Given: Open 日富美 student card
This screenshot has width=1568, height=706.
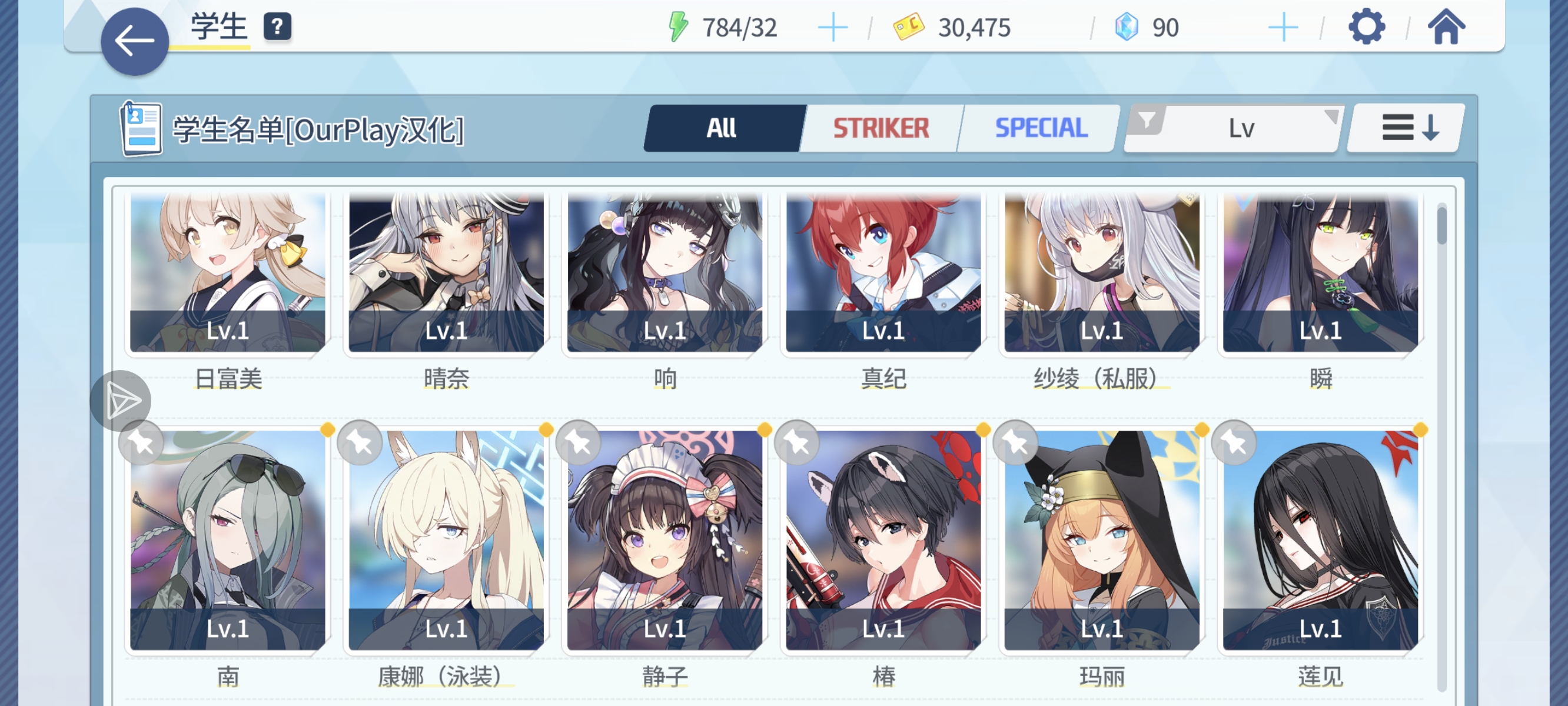Looking at the screenshot, I should (228, 274).
